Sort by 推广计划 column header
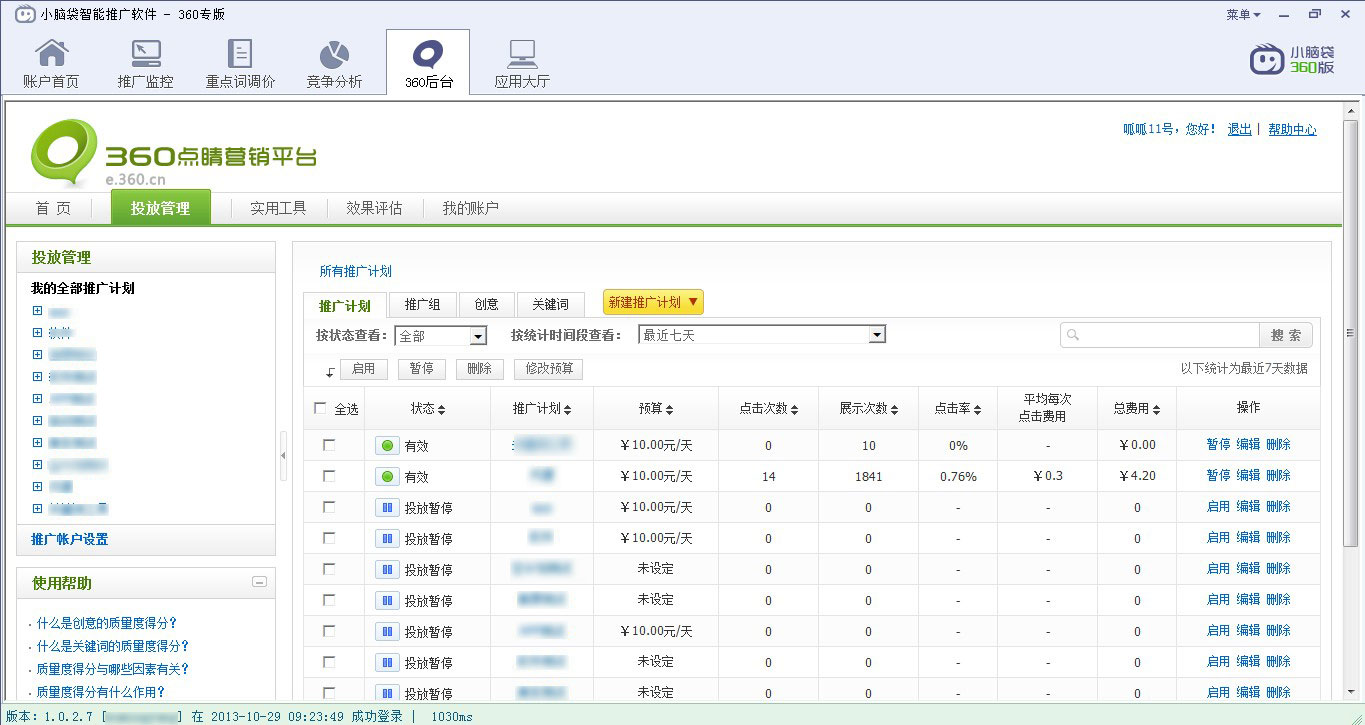The image size is (1365, 725). tap(542, 409)
